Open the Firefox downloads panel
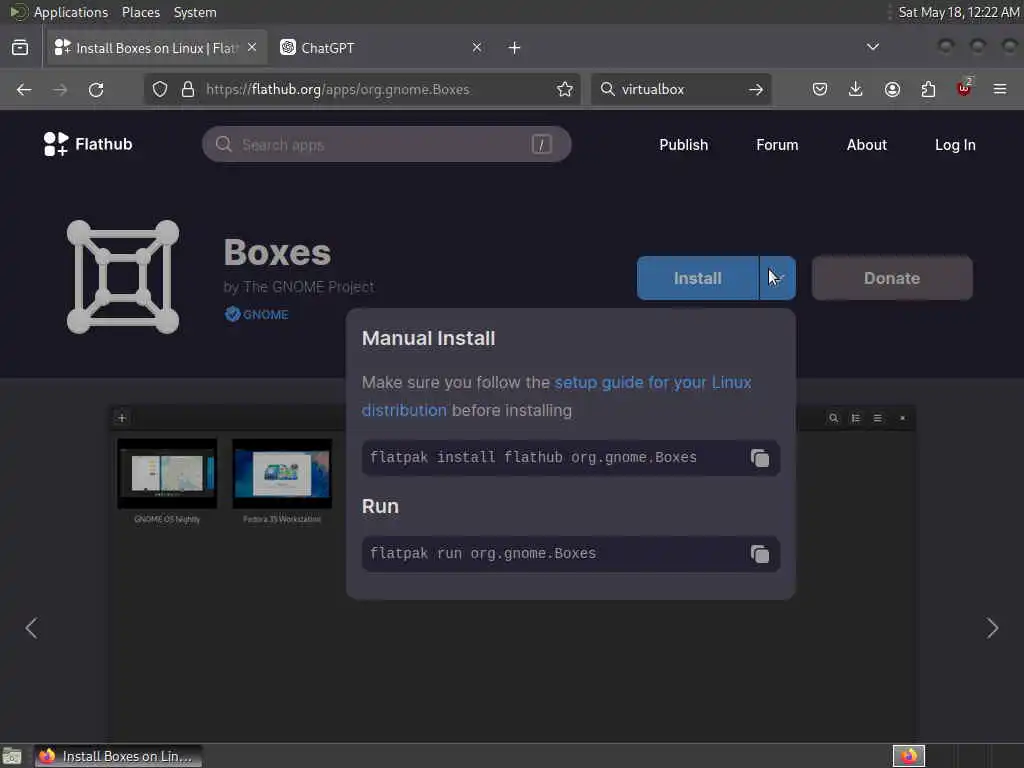Viewport: 1024px width, 768px height. point(856,89)
